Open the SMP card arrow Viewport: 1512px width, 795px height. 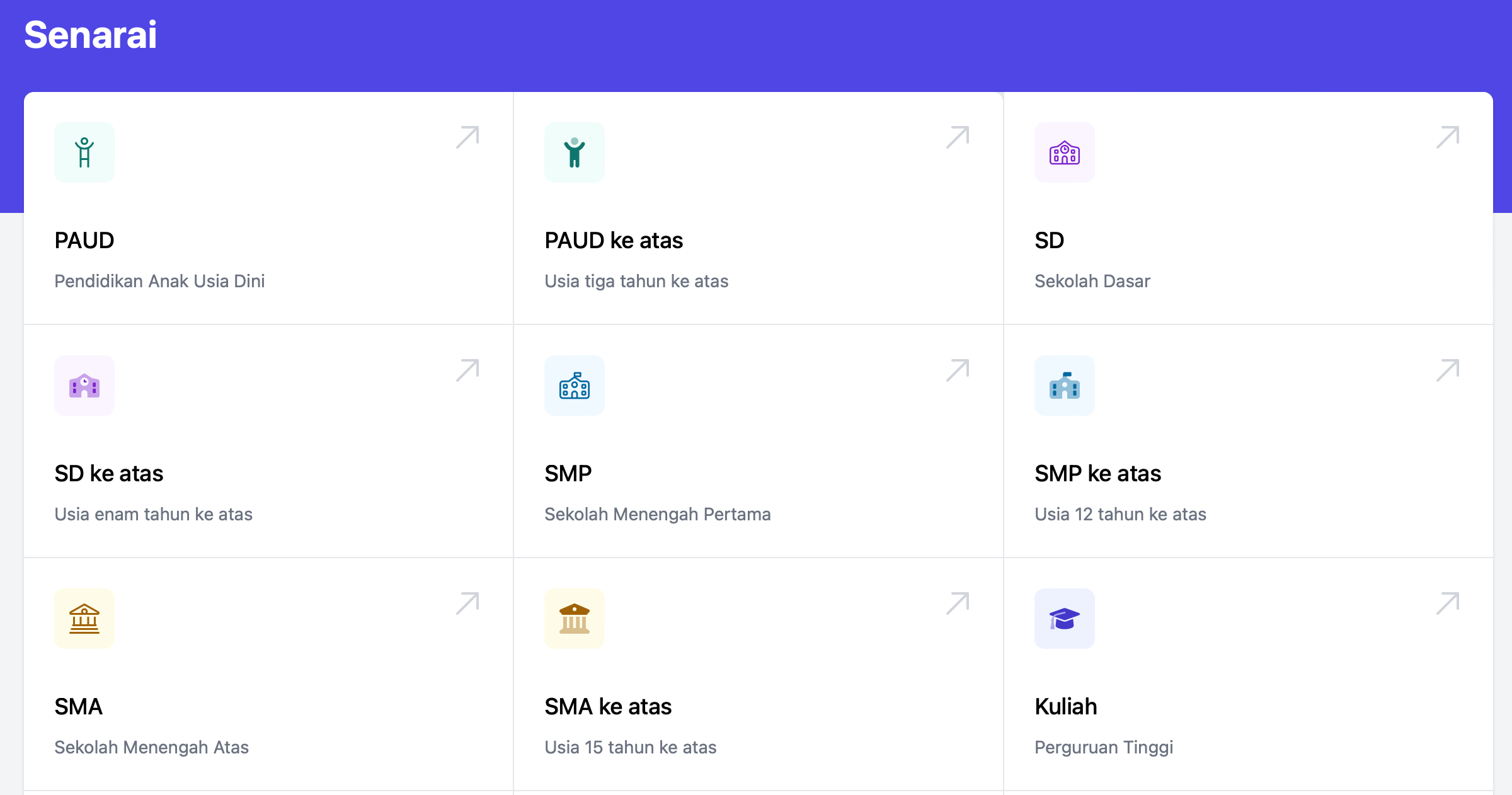(957, 370)
